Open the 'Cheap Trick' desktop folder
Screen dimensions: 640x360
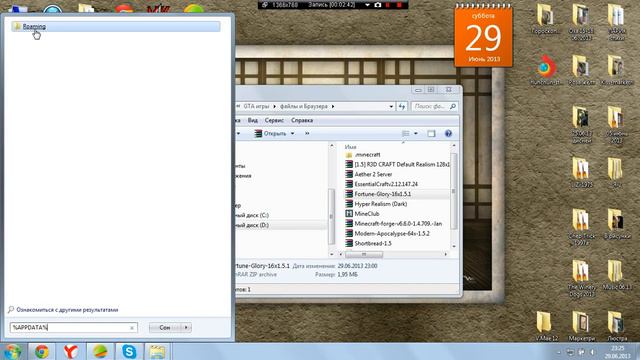pyautogui.click(x=581, y=227)
